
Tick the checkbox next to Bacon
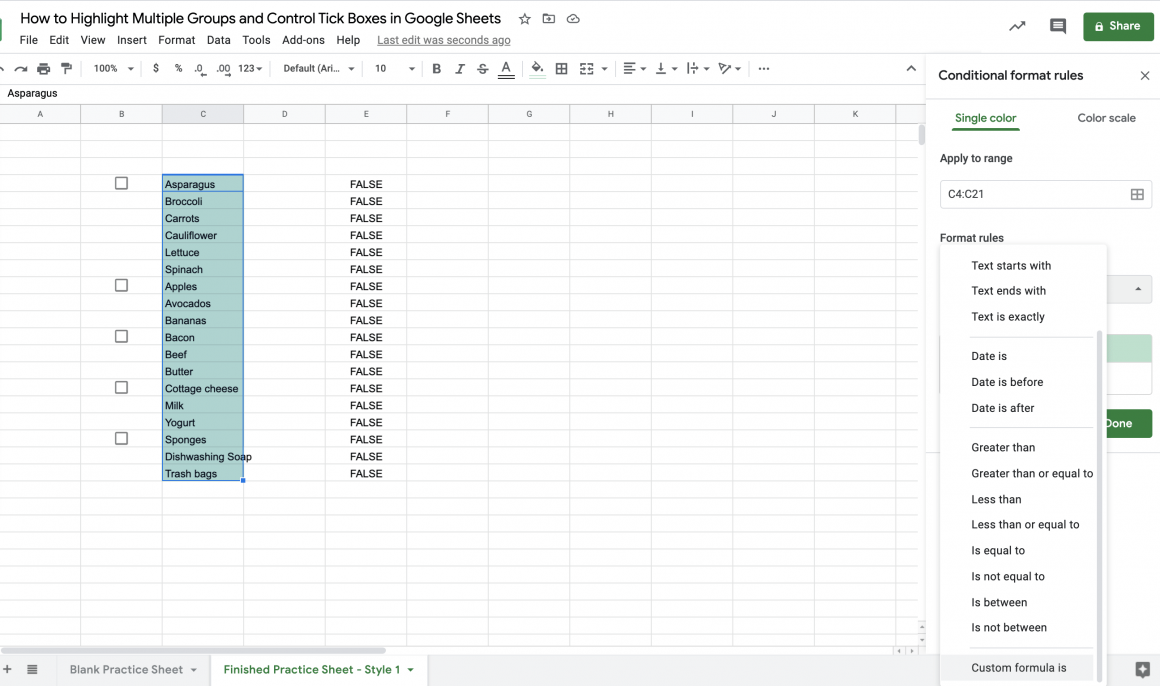pyautogui.click(x=121, y=336)
